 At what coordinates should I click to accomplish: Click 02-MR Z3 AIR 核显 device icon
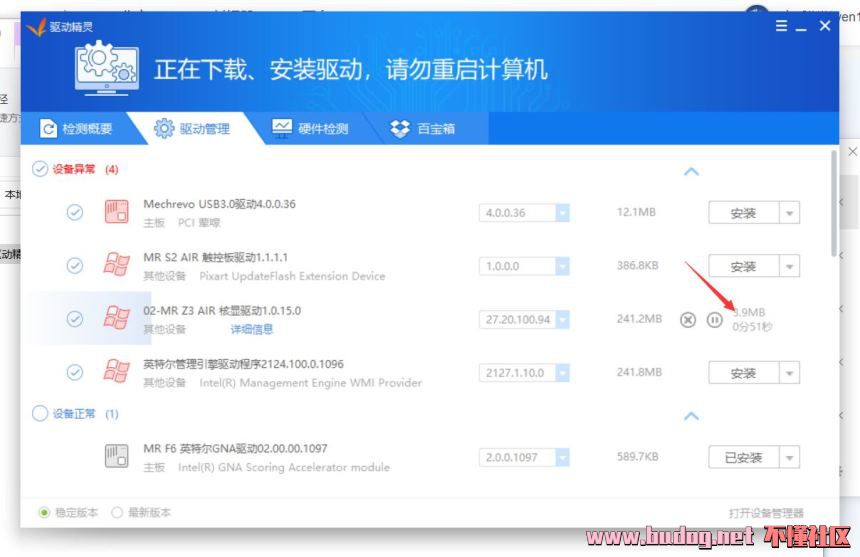coord(117,317)
